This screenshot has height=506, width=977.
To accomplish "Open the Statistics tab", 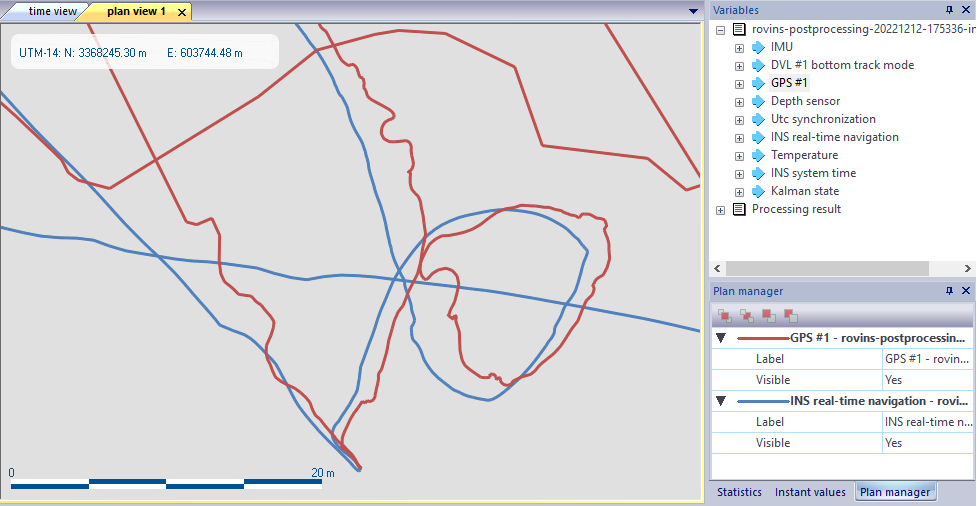I will pyautogui.click(x=739, y=492).
